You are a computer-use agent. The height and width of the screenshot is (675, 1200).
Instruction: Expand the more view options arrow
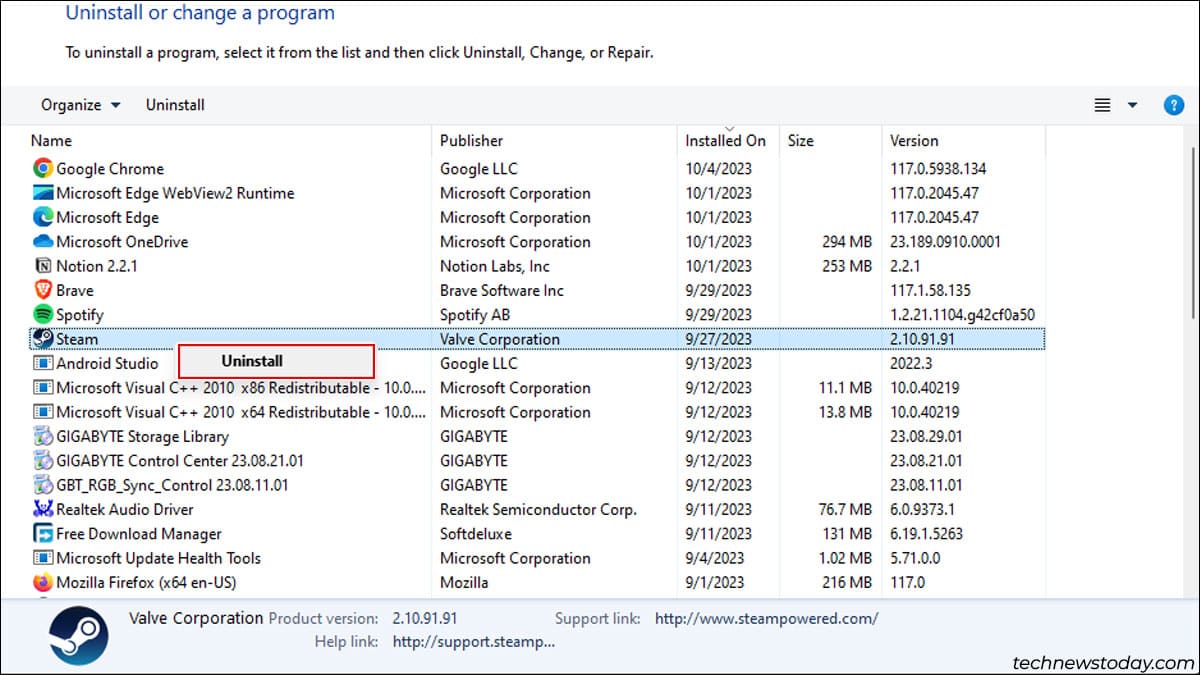pos(1133,105)
